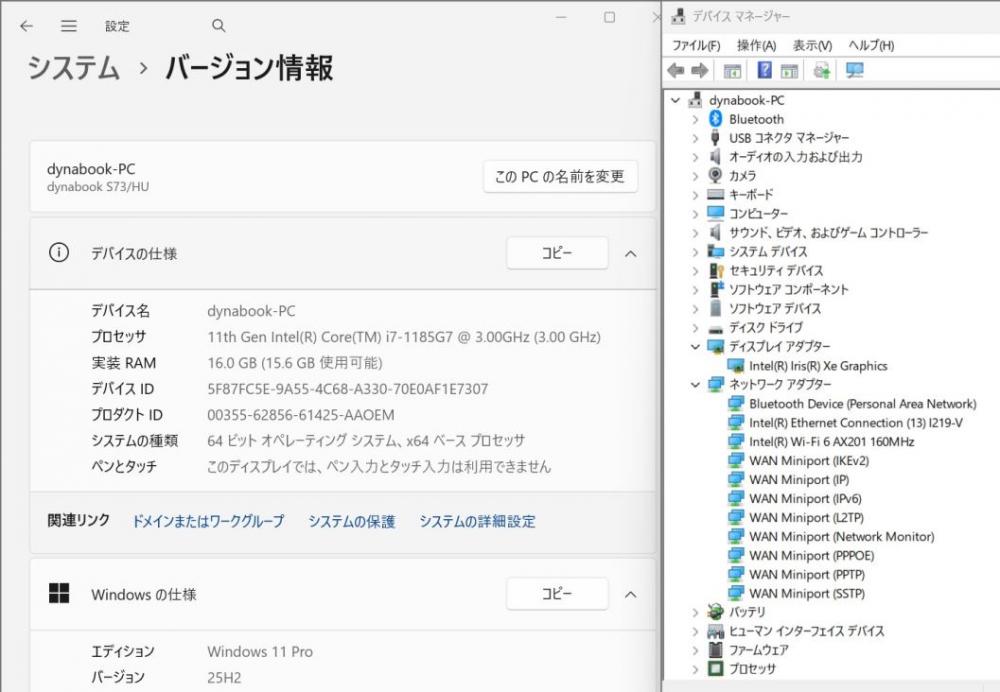Select WAN Miniport (PPPOE) entry
1000x692 pixels.
[811, 556]
